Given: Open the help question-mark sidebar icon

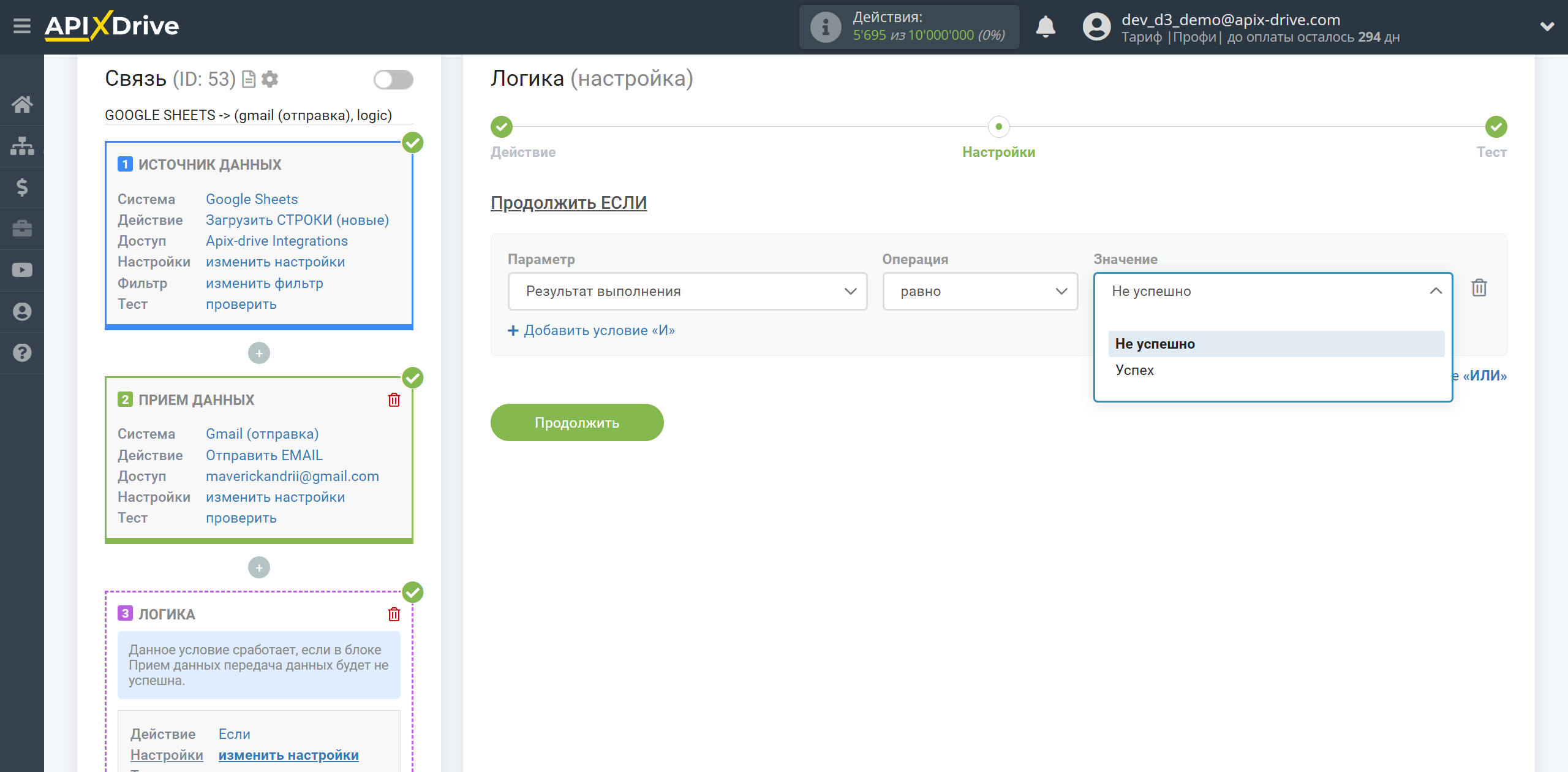Looking at the screenshot, I should point(22,353).
